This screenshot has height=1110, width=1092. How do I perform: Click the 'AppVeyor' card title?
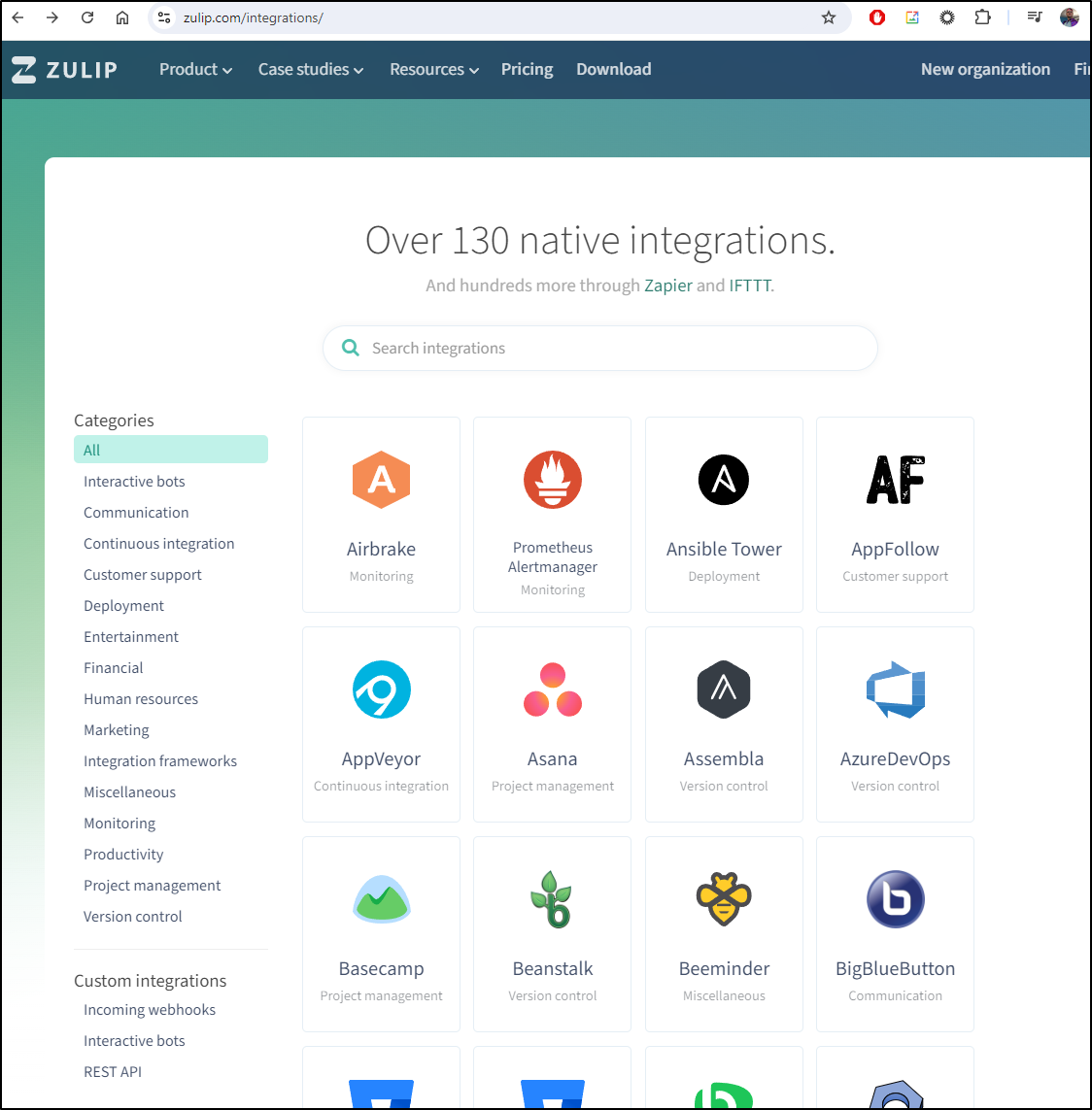pyautogui.click(x=381, y=759)
